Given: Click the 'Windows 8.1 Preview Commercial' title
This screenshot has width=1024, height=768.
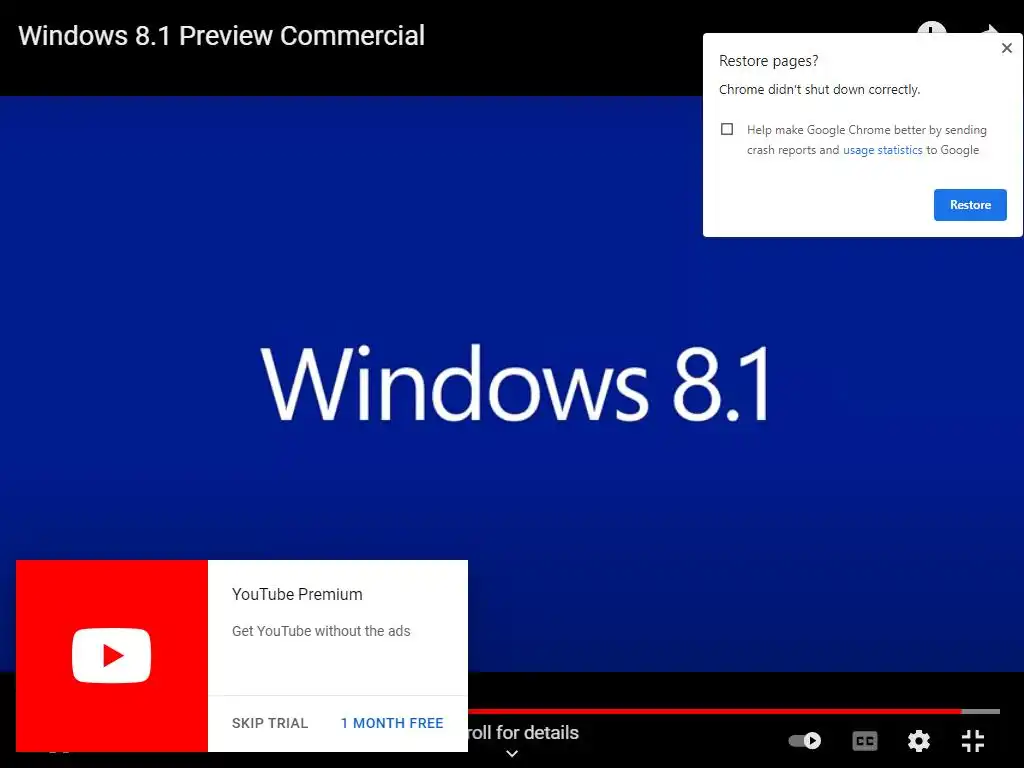Looking at the screenshot, I should pos(221,36).
